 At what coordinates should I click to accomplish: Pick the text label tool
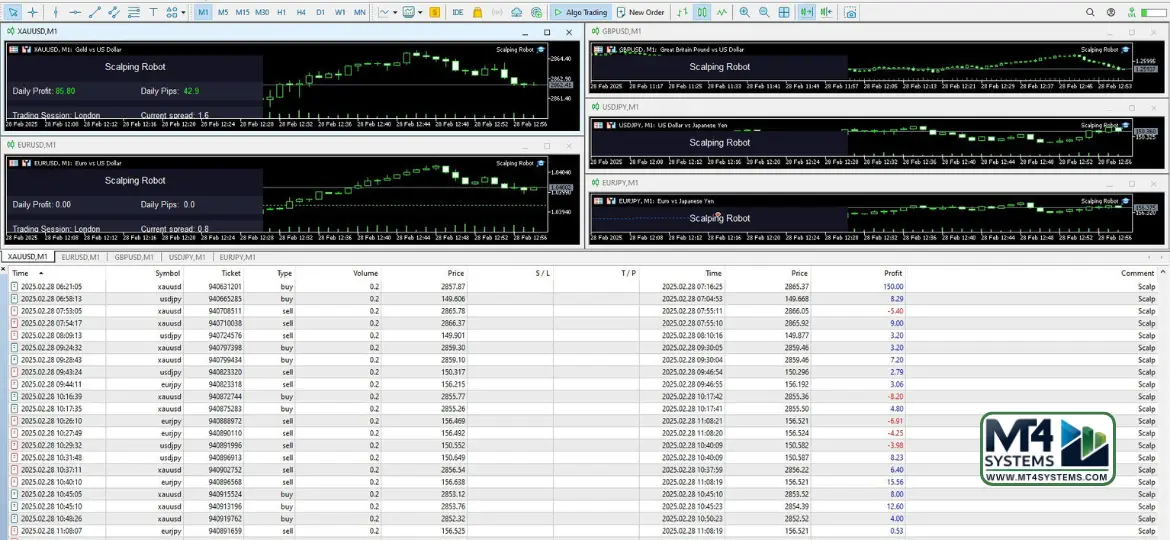[153, 12]
